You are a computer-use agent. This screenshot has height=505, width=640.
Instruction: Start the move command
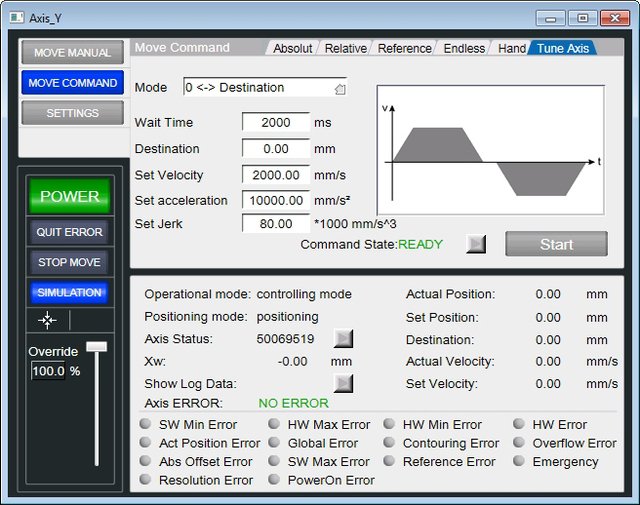coord(556,244)
